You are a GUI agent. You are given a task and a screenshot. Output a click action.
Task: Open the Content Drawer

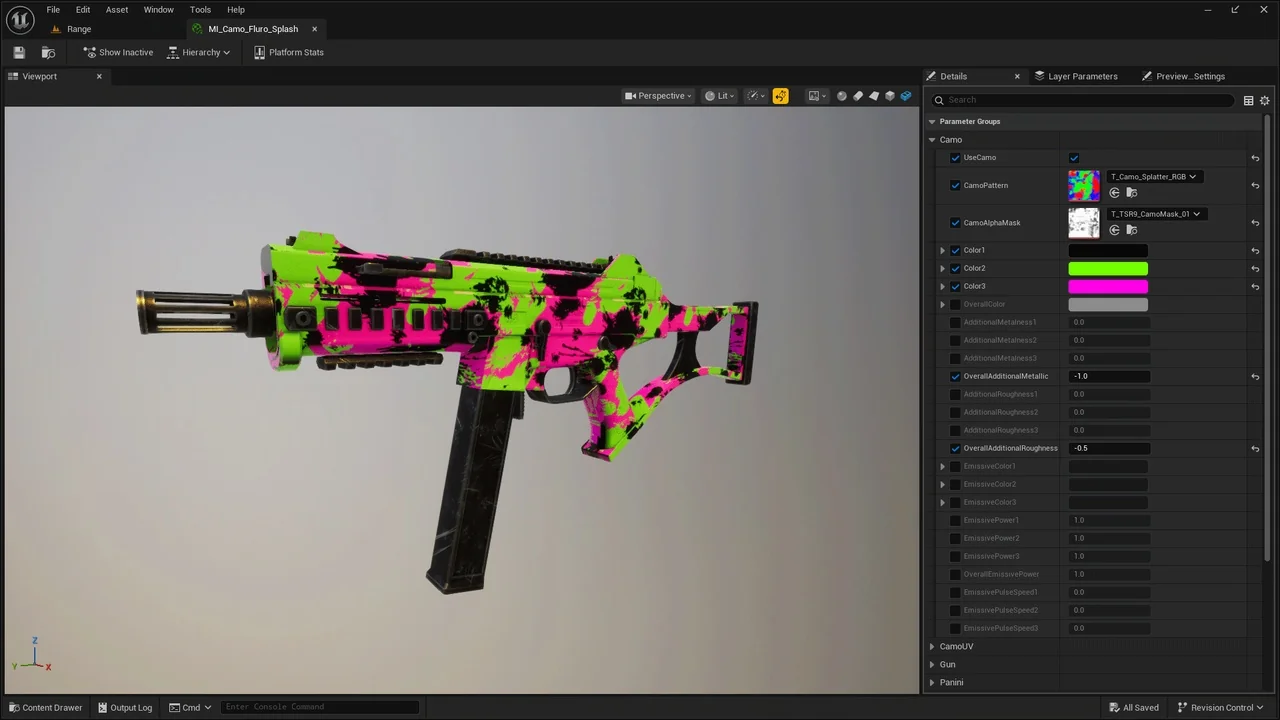click(x=45, y=707)
